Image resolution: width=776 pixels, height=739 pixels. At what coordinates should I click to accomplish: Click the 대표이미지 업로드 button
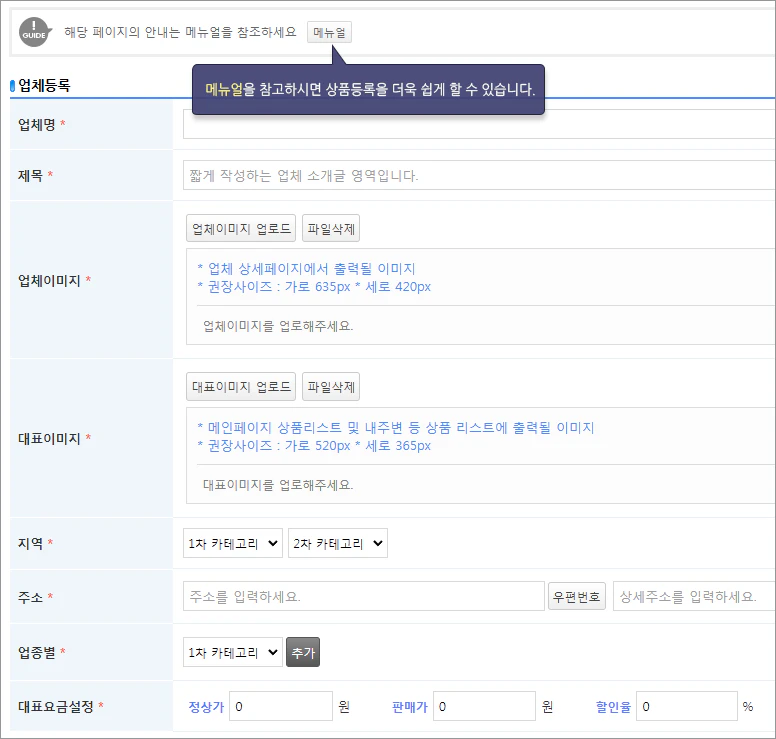[241, 387]
